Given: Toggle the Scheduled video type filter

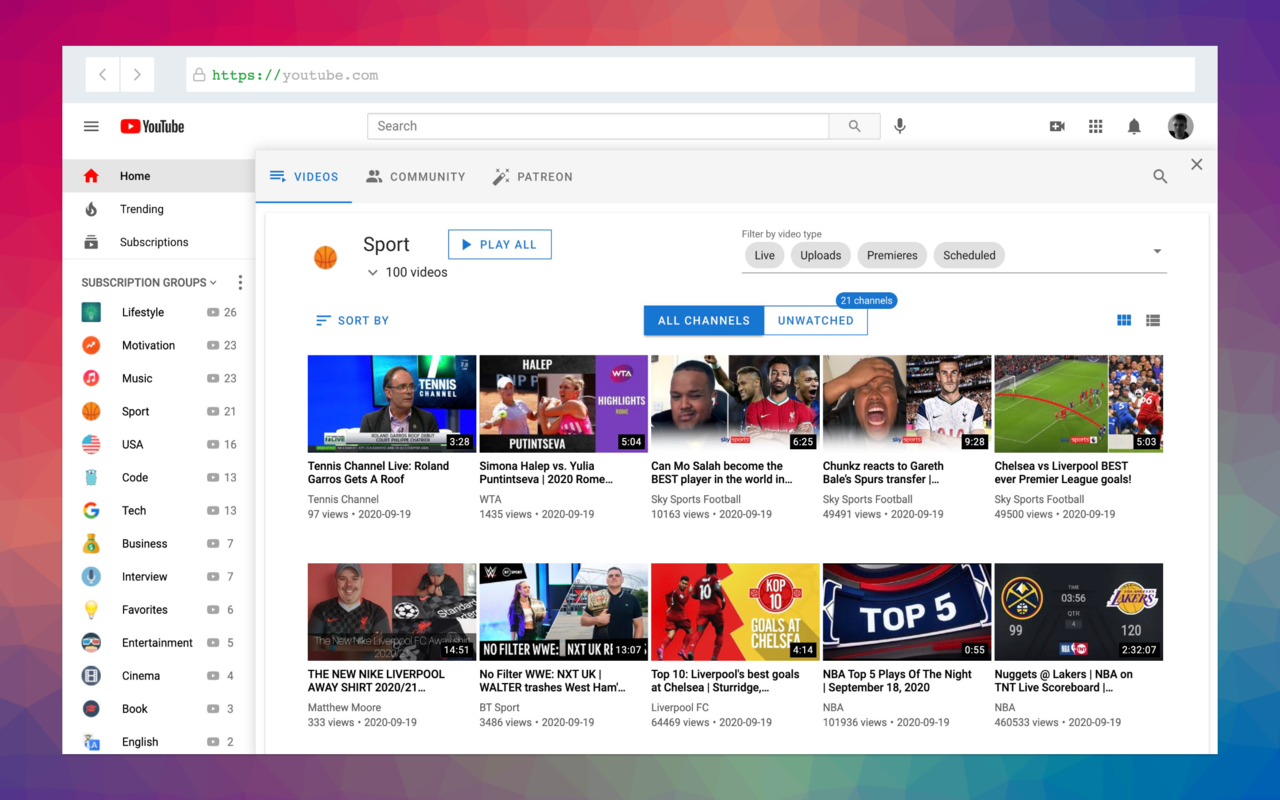Looking at the screenshot, I should coord(970,255).
